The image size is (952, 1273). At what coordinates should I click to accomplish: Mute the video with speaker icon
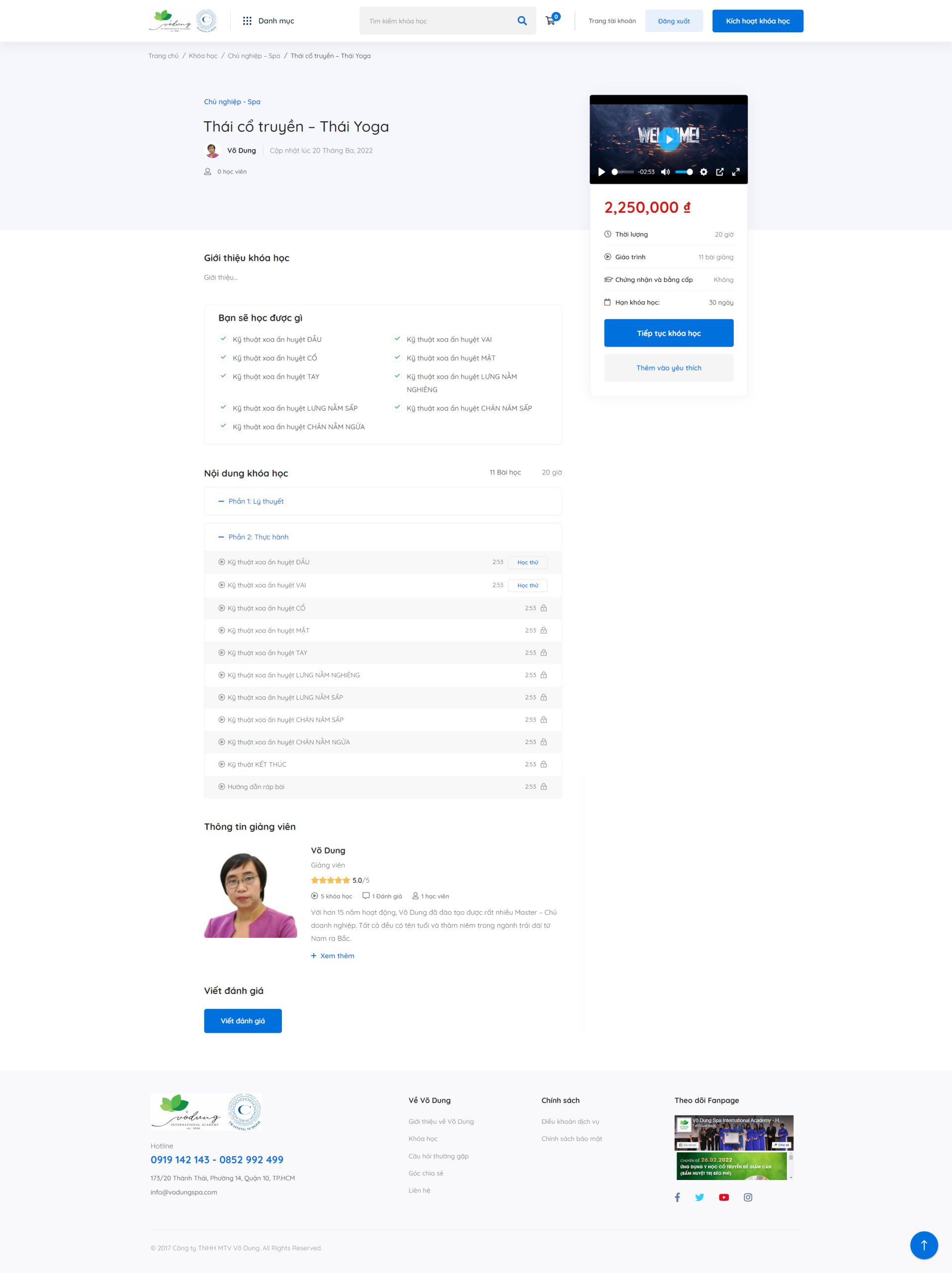(x=665, y=172)
